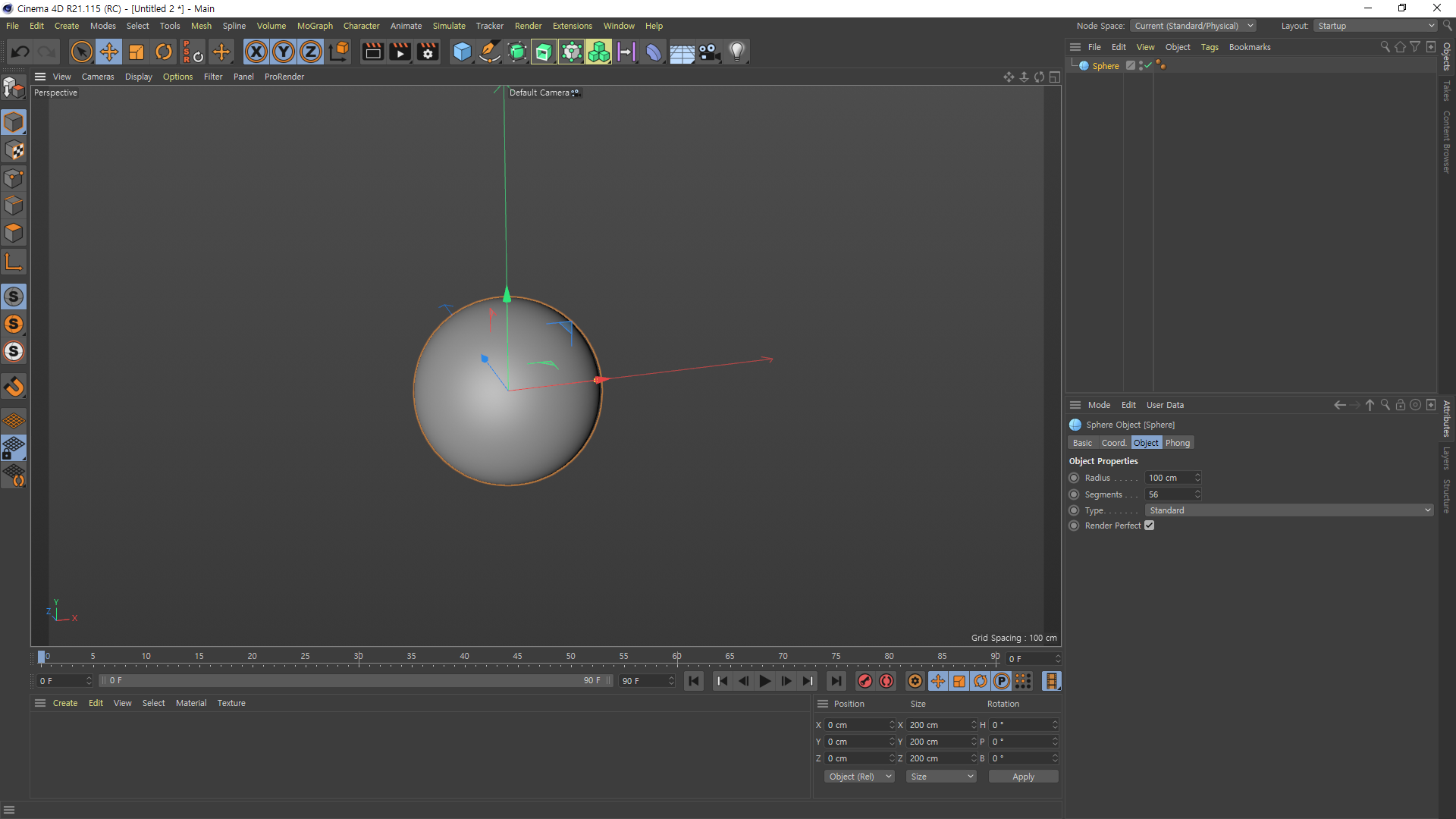The image size is (1456, 819).
Task: Click the Camera object icon
Action: 709,52
